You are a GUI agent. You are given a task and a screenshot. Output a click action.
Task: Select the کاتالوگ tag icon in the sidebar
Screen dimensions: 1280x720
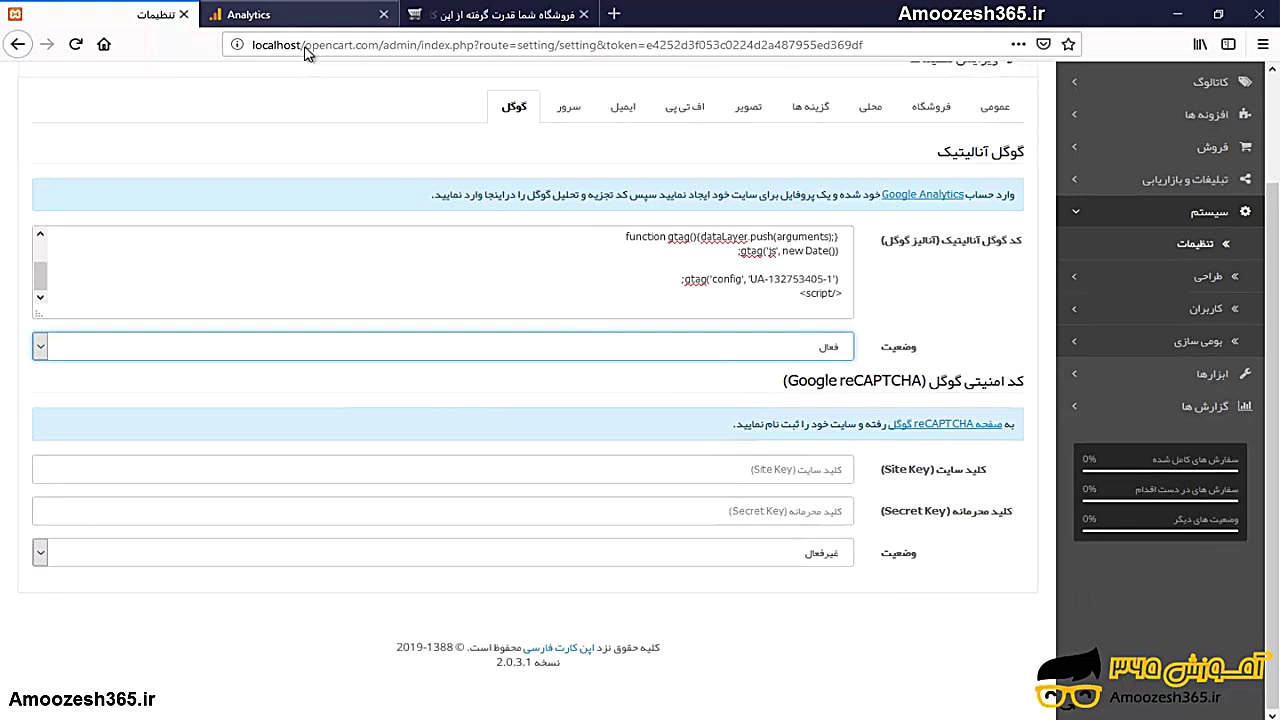point(1245,82)
